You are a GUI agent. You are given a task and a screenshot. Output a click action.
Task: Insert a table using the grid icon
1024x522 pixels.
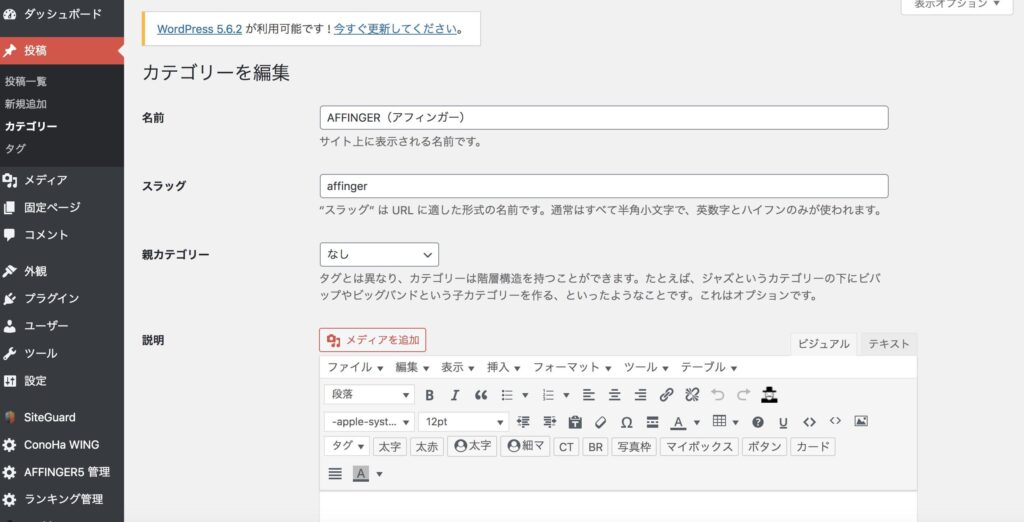pyautogui.click(x=719, y=421)
